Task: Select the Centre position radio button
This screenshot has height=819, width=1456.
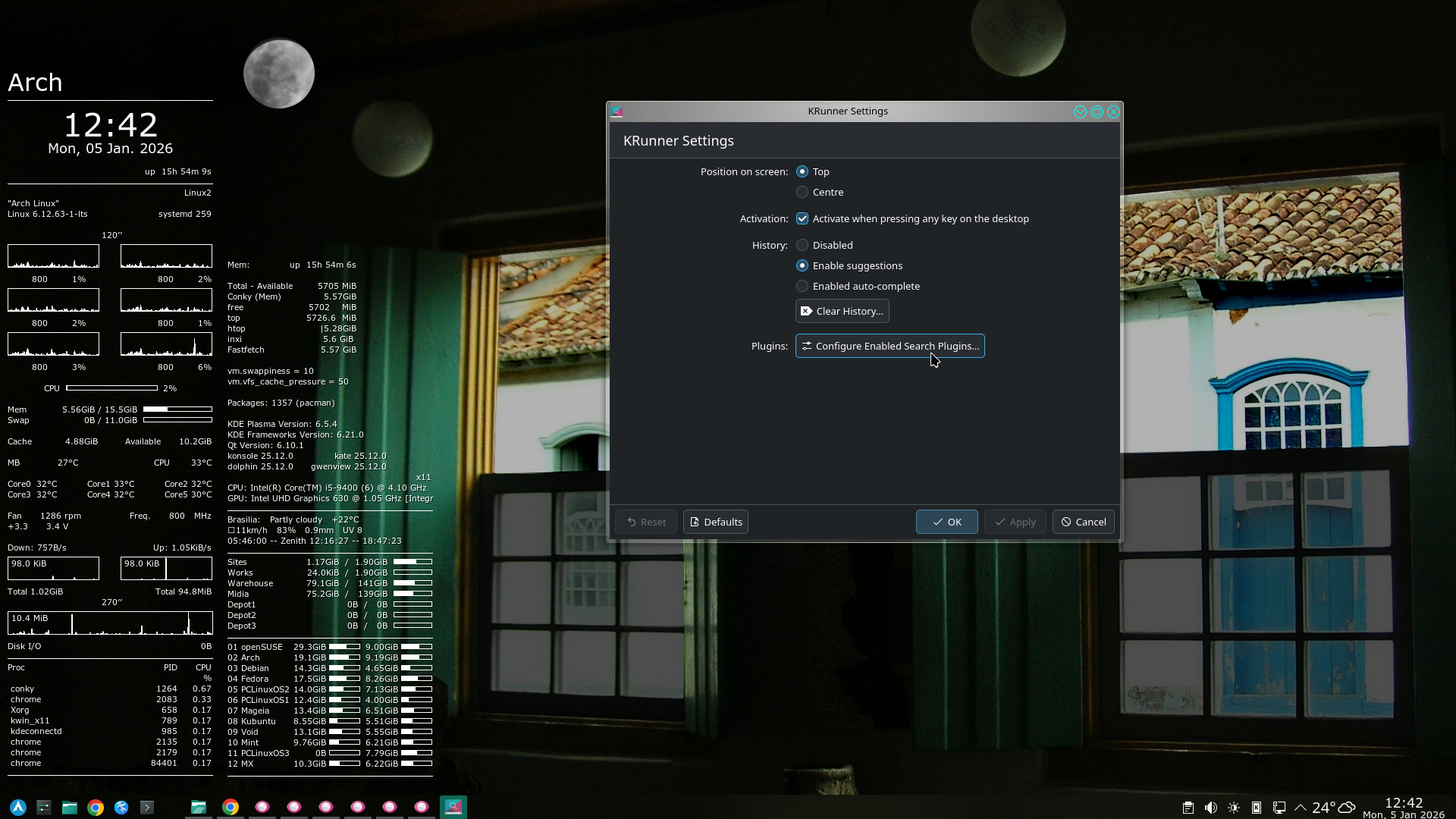Action: pyautogui.click(x=802, y=193)
